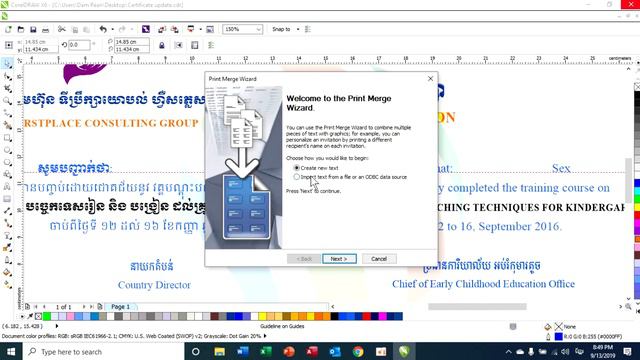Select the Polygon tool
640x360 pixels.
(x=7, y=162)
